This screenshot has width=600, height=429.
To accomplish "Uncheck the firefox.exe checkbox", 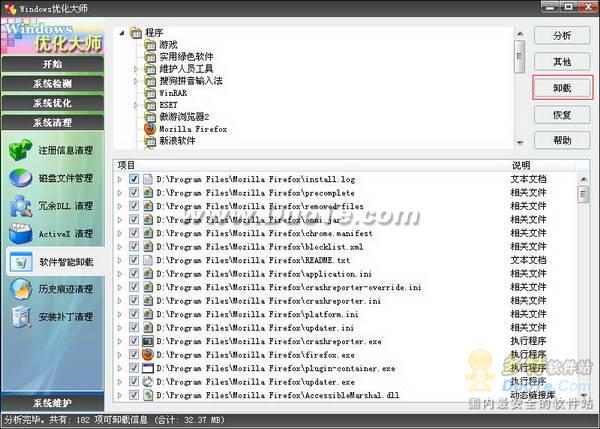I will pos(134,355).
